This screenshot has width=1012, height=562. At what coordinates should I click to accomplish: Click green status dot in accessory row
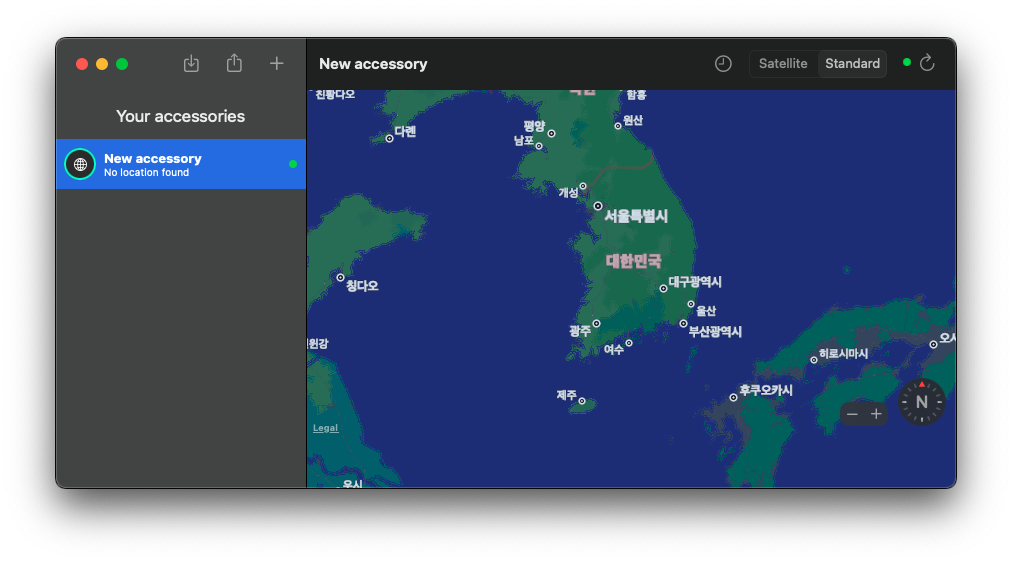[293, 164]
